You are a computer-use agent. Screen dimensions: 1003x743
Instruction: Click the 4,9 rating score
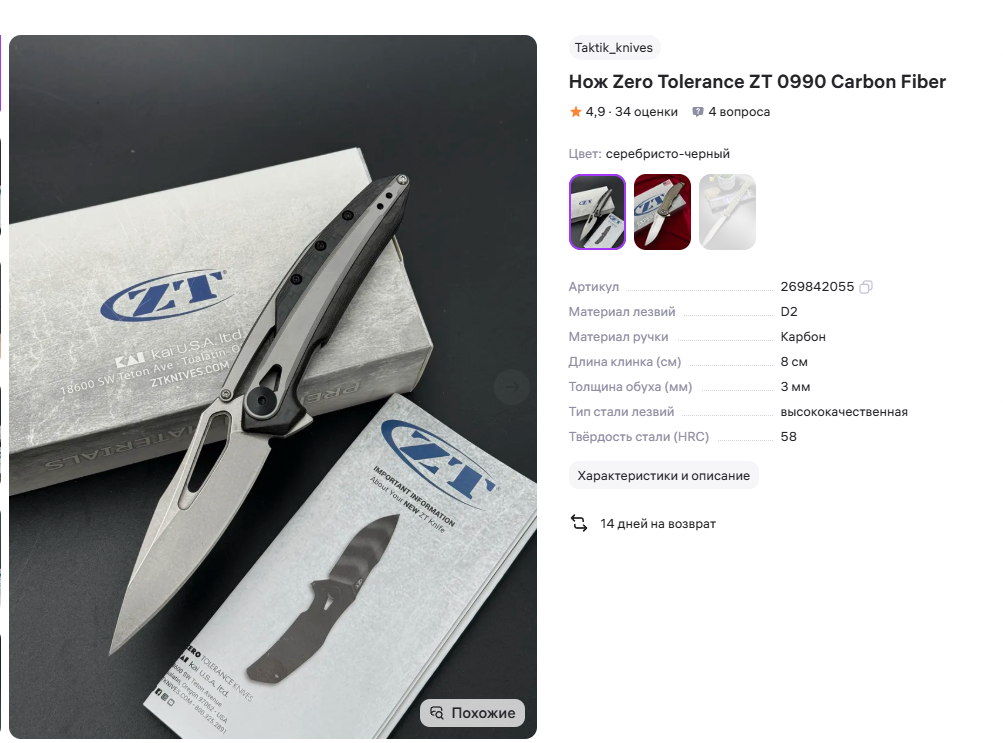(x=595, y=112)
